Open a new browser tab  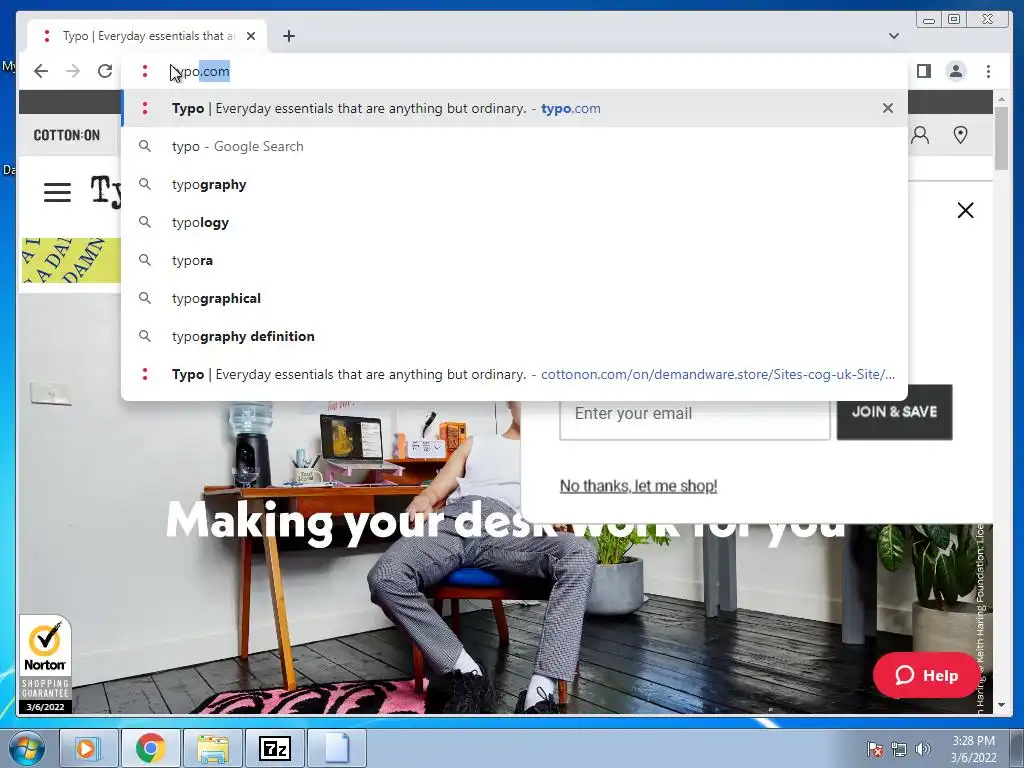(289, 36)
